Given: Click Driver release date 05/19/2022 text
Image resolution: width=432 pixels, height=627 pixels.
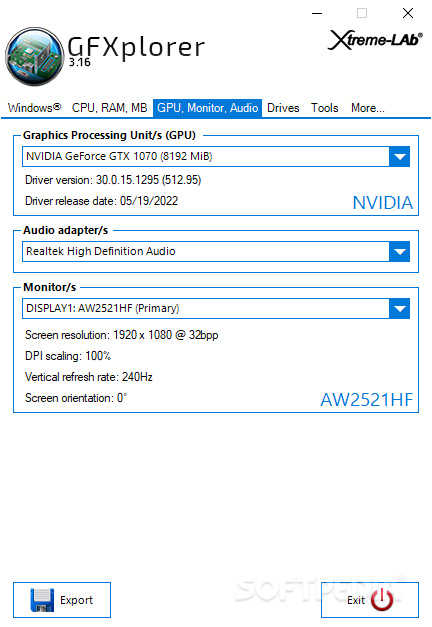Looking at the screenshot, I should point(102,201).
